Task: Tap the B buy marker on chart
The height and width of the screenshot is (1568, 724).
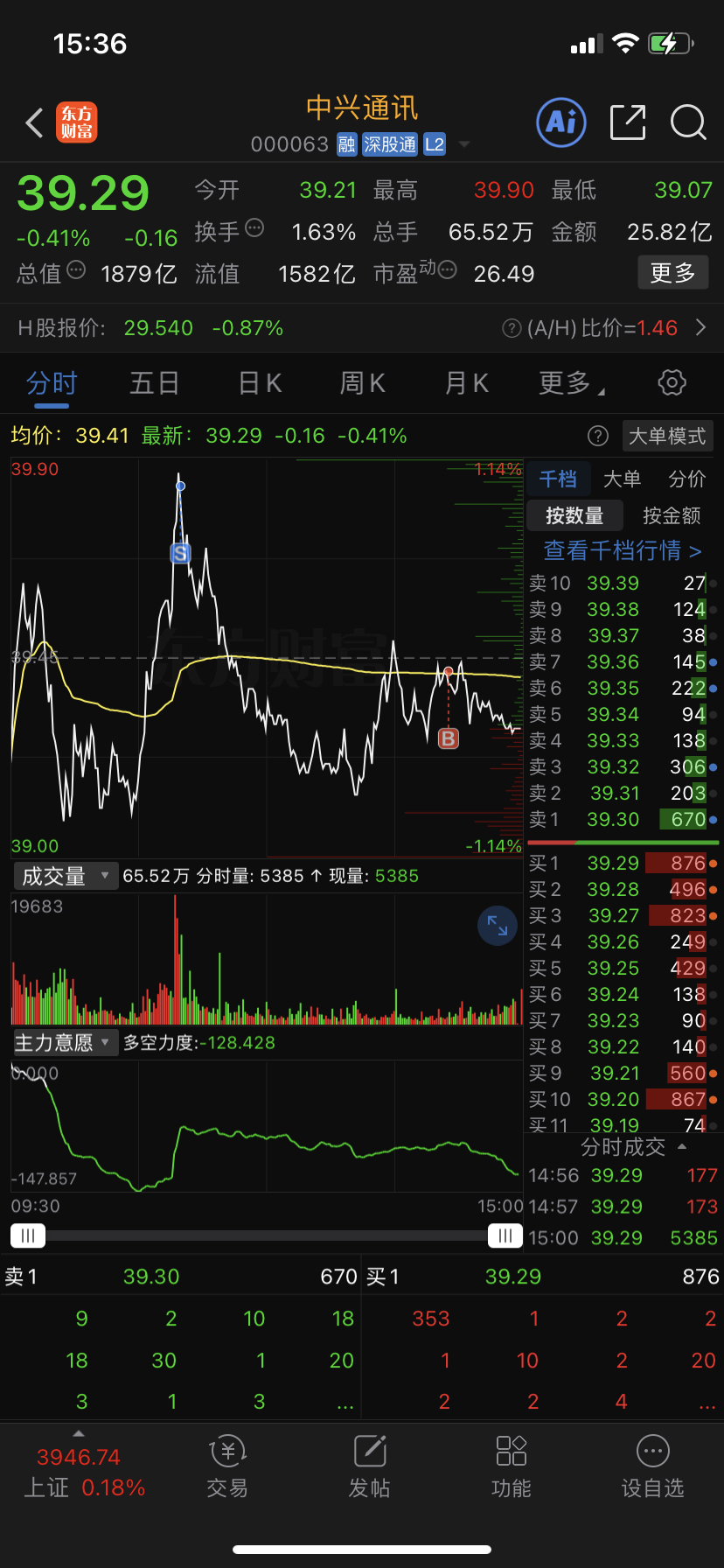Action: [x=448, y=738]
